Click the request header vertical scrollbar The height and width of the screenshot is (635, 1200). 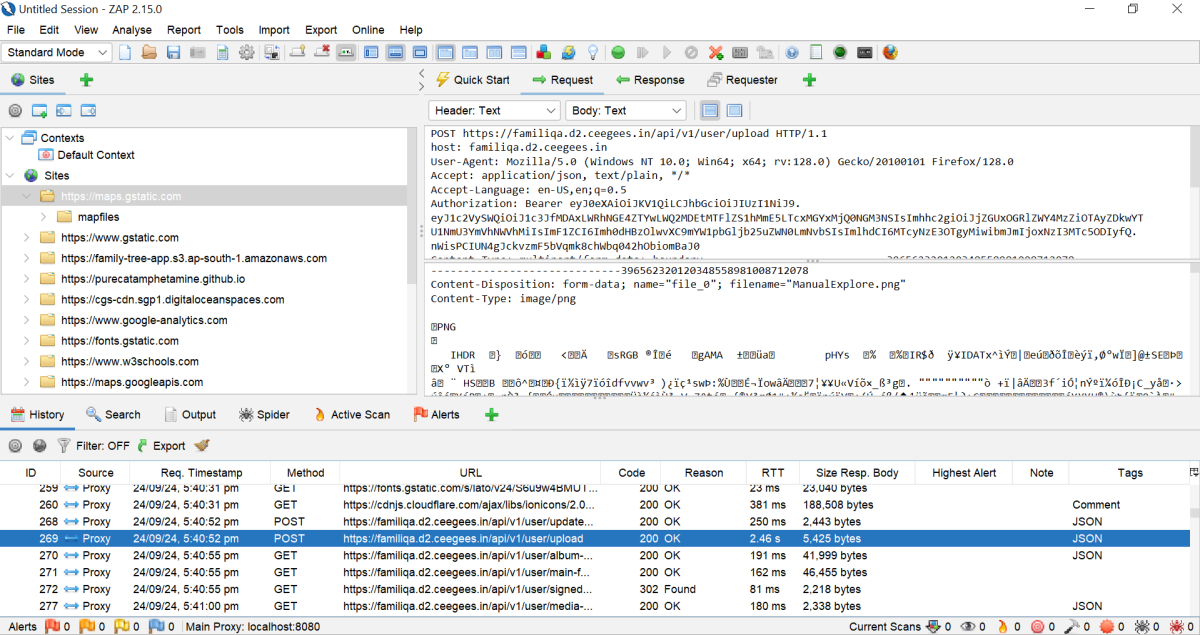[x=1194, y=157]
